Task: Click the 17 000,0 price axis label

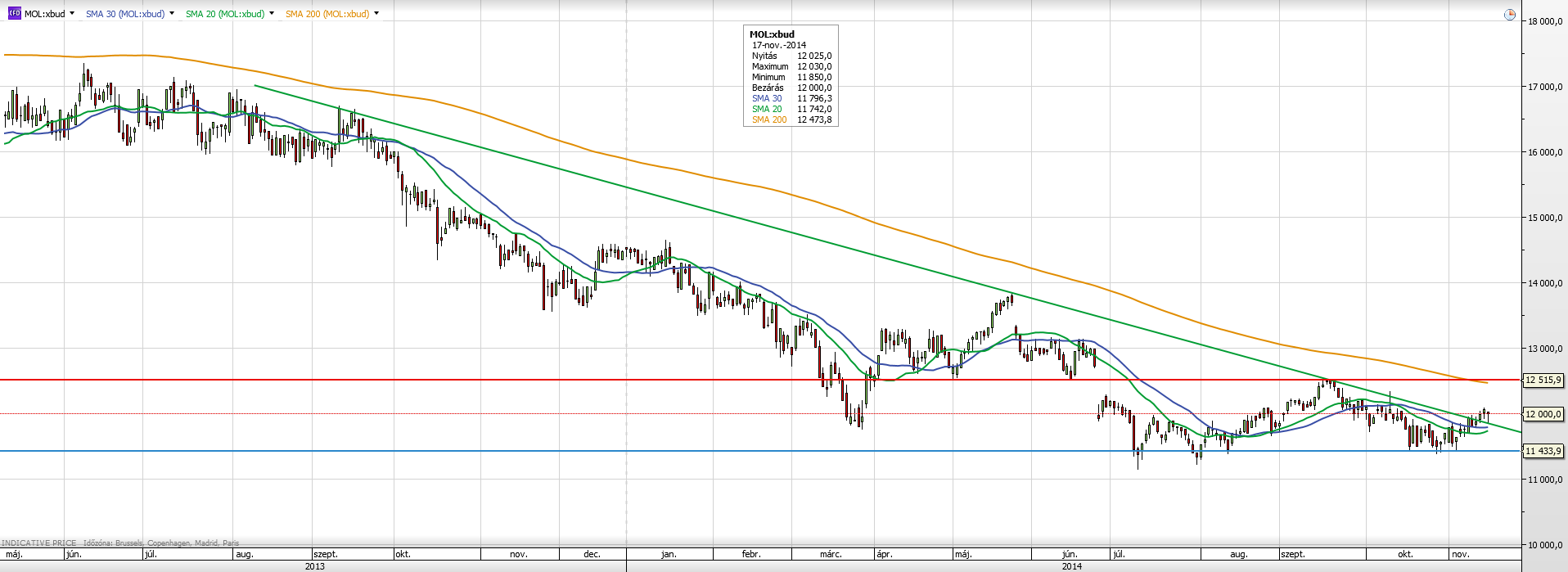Action: 1545,87
